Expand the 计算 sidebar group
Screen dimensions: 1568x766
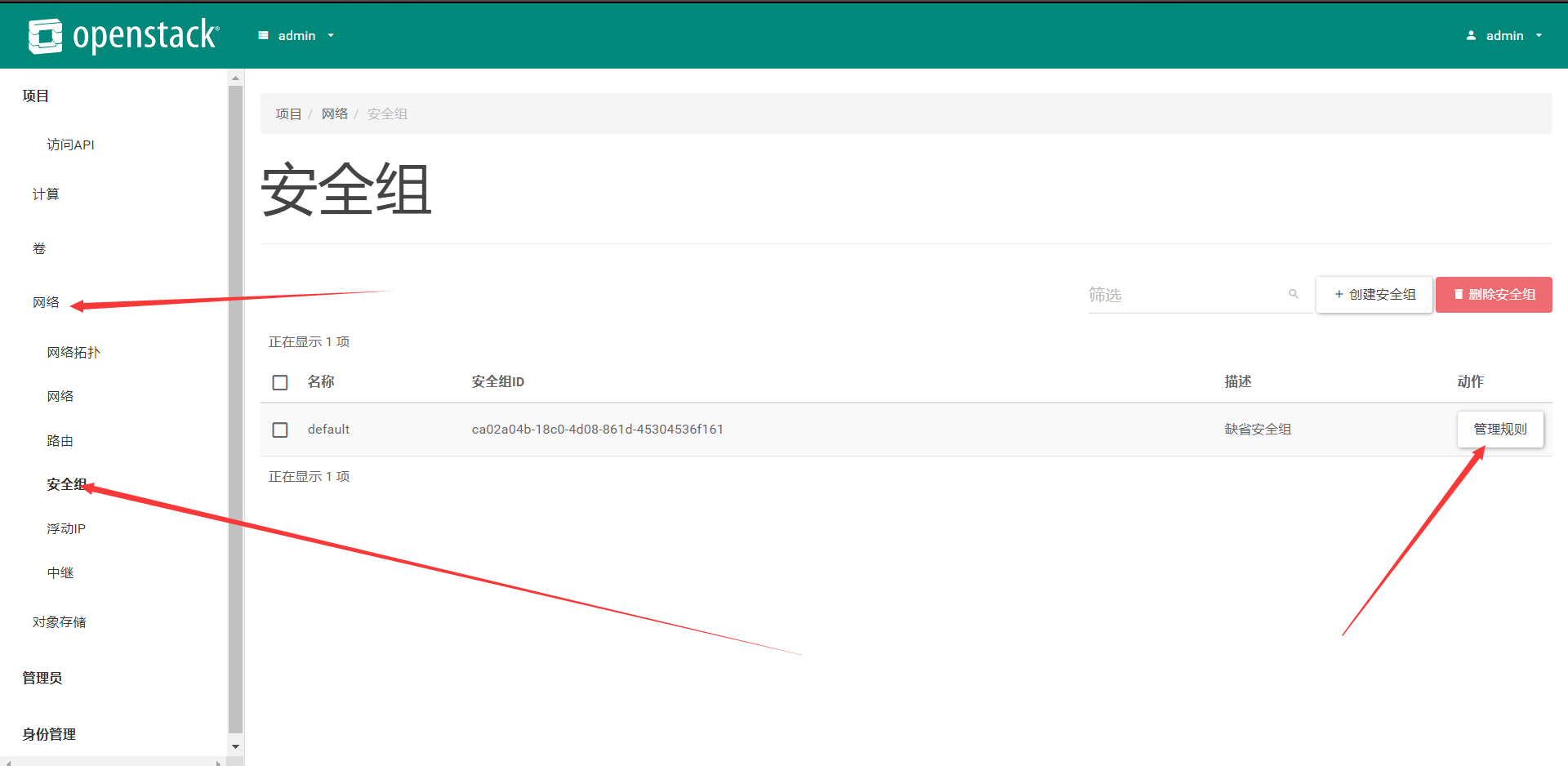tap(46, 194)
